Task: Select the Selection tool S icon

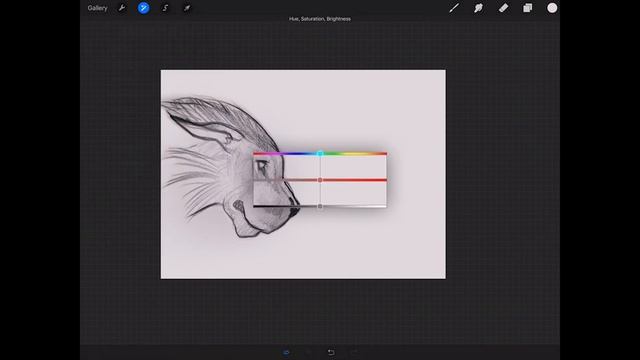Action: pyautogui.click(x=165, y=8)
